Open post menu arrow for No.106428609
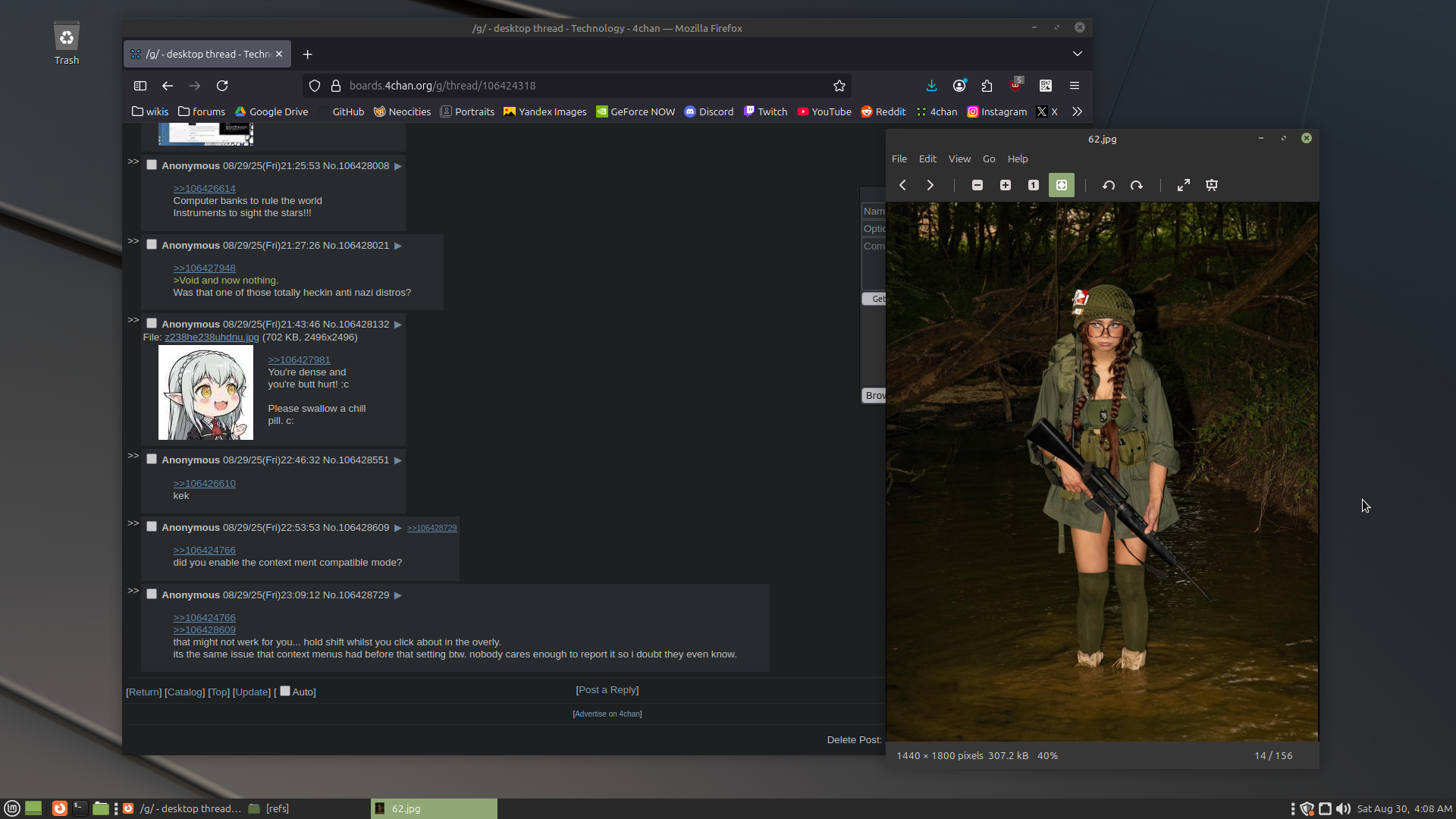The height and width of the screenshot is (819, 1456). 397,528
